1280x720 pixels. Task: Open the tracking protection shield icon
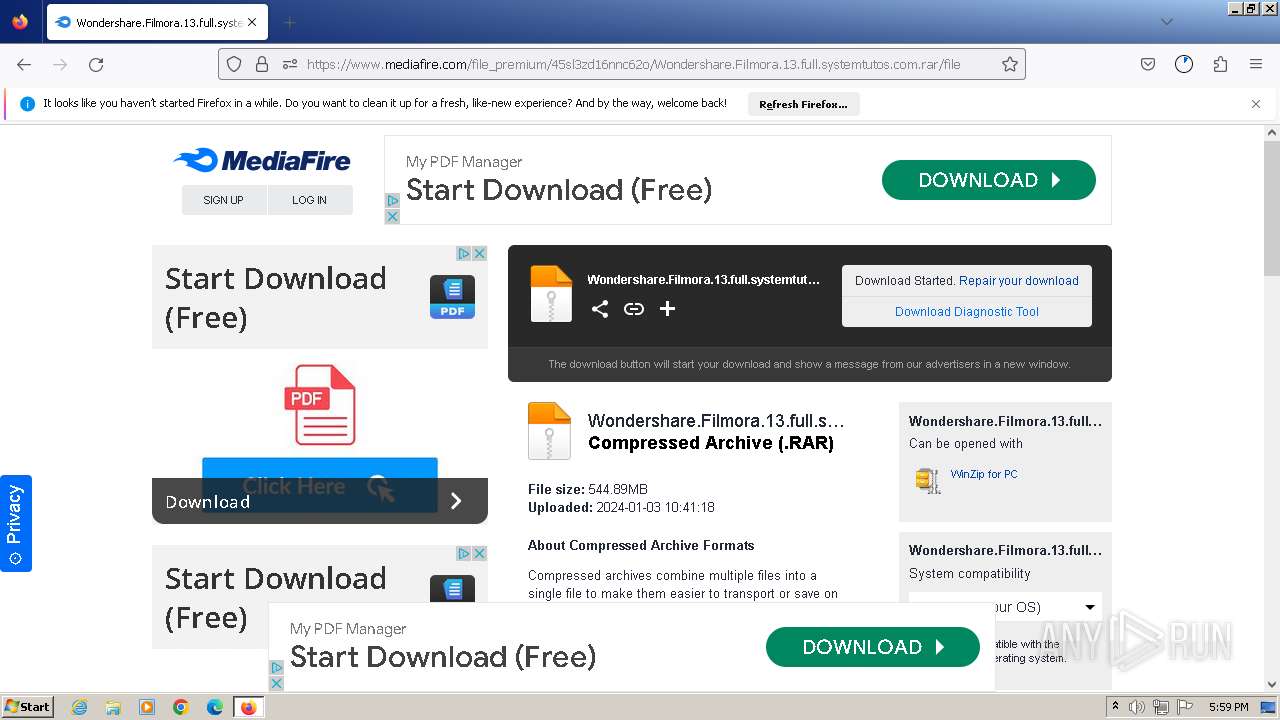(x=234, y=64)
